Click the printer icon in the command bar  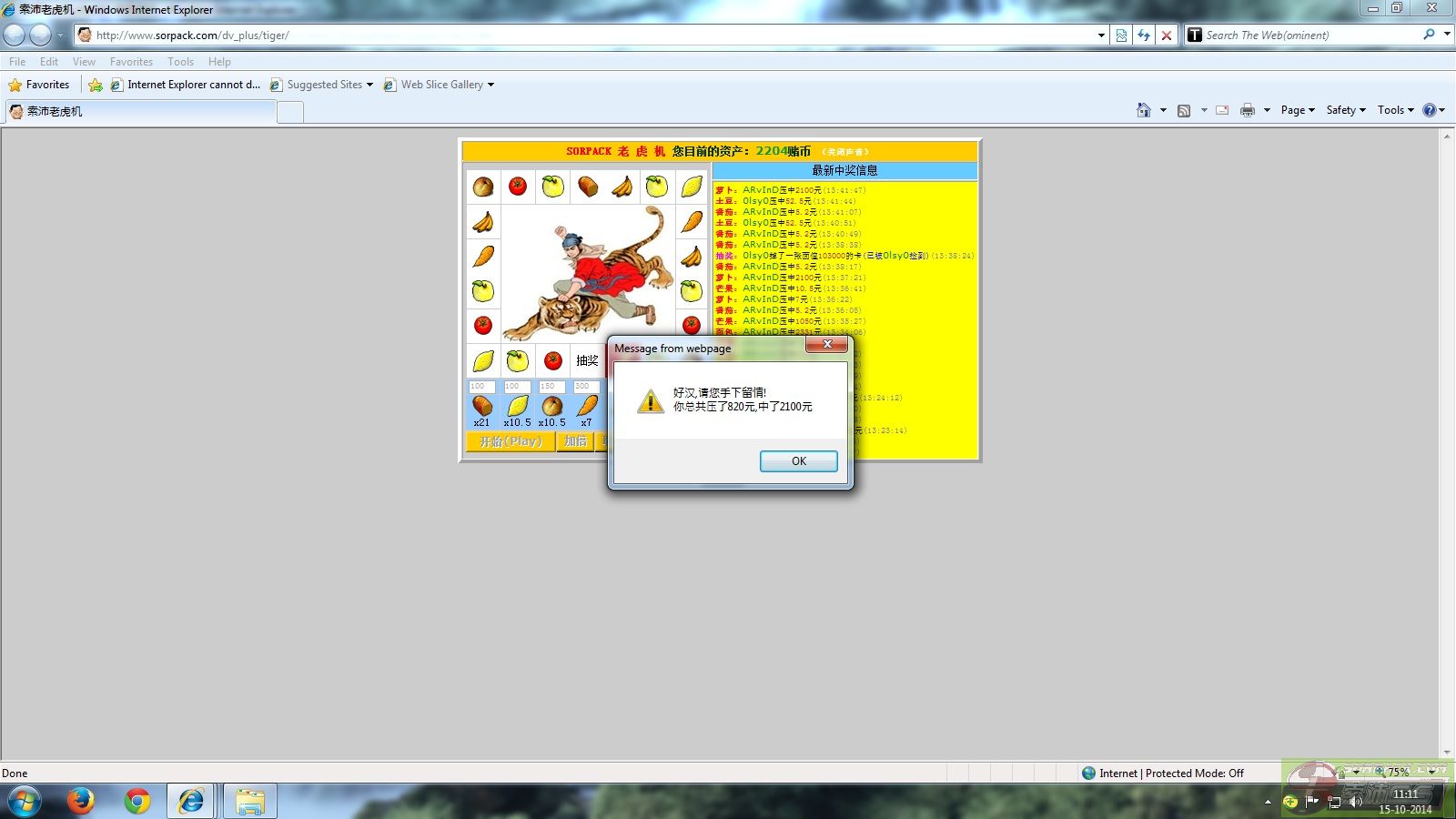[x=1247, y=110]
